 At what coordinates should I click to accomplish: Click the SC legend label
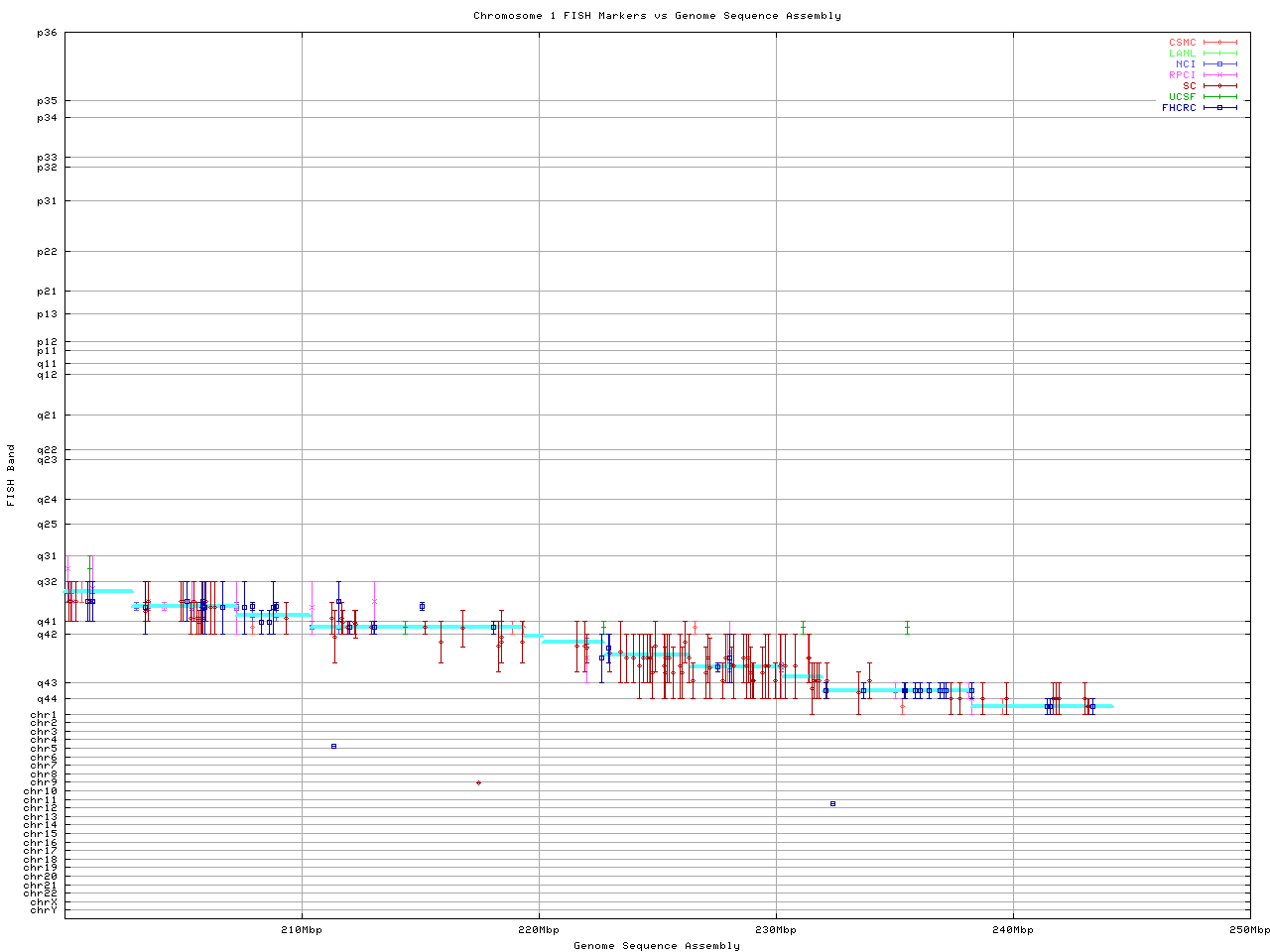pyautogui.click(x=1190, y=86)
